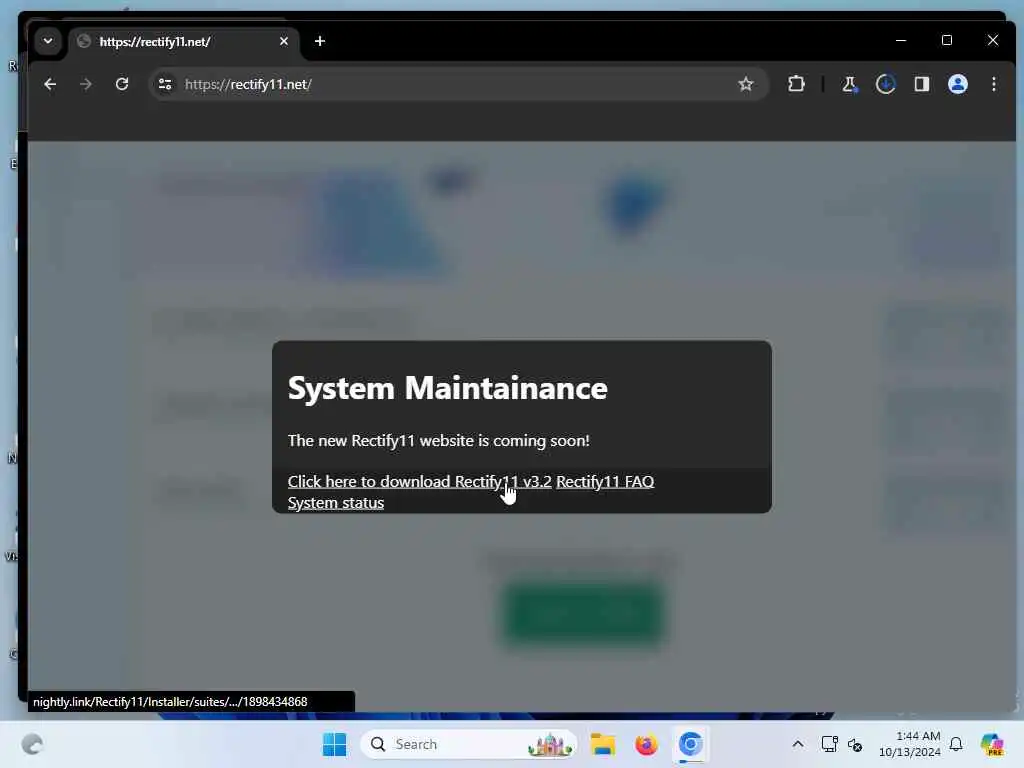Close the browser window
The image size is (1024, 768).
(x=993, y=40)
